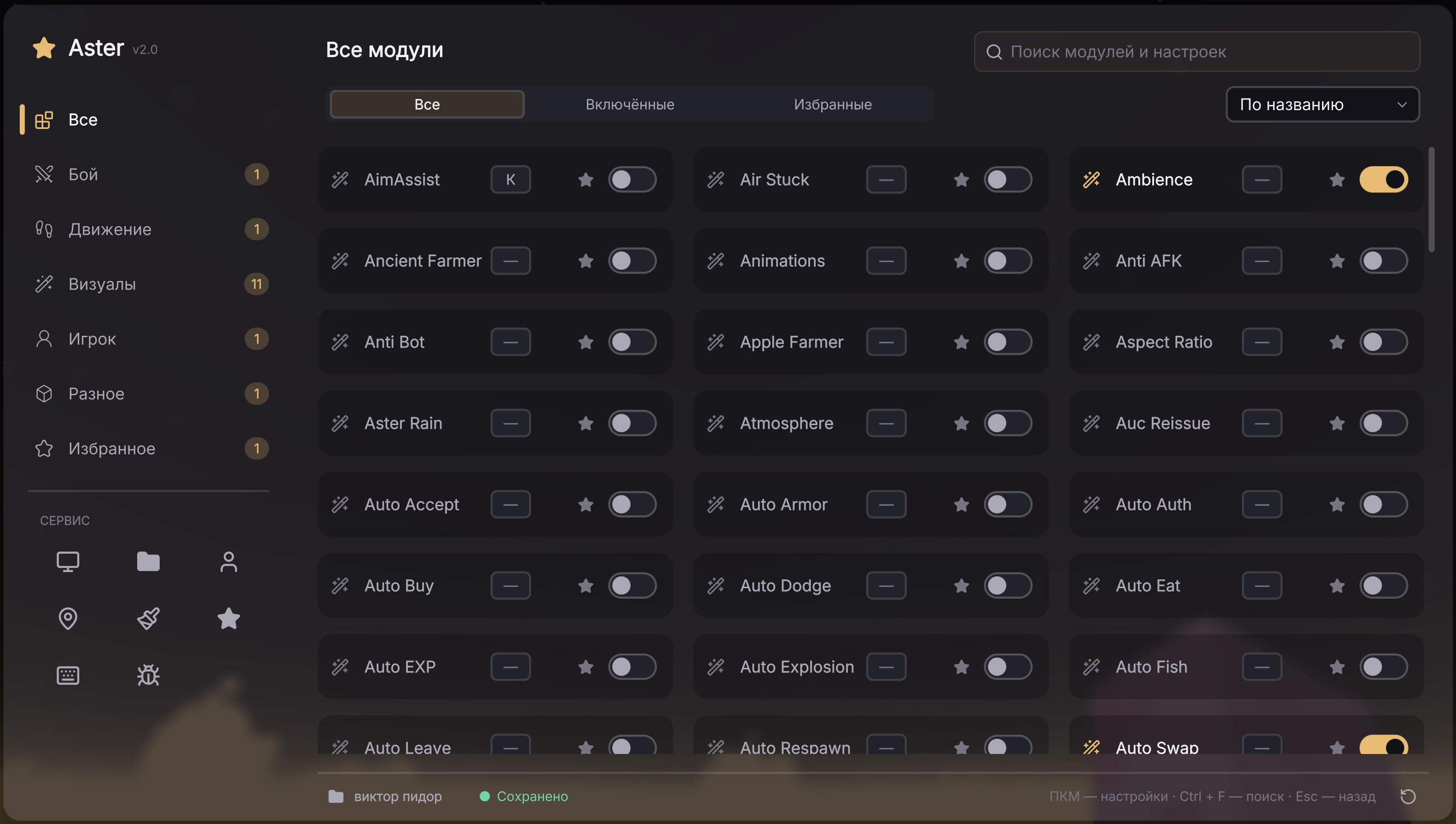
Task: Favorite the Ambience module star
Action: [x=1337, y=180]
